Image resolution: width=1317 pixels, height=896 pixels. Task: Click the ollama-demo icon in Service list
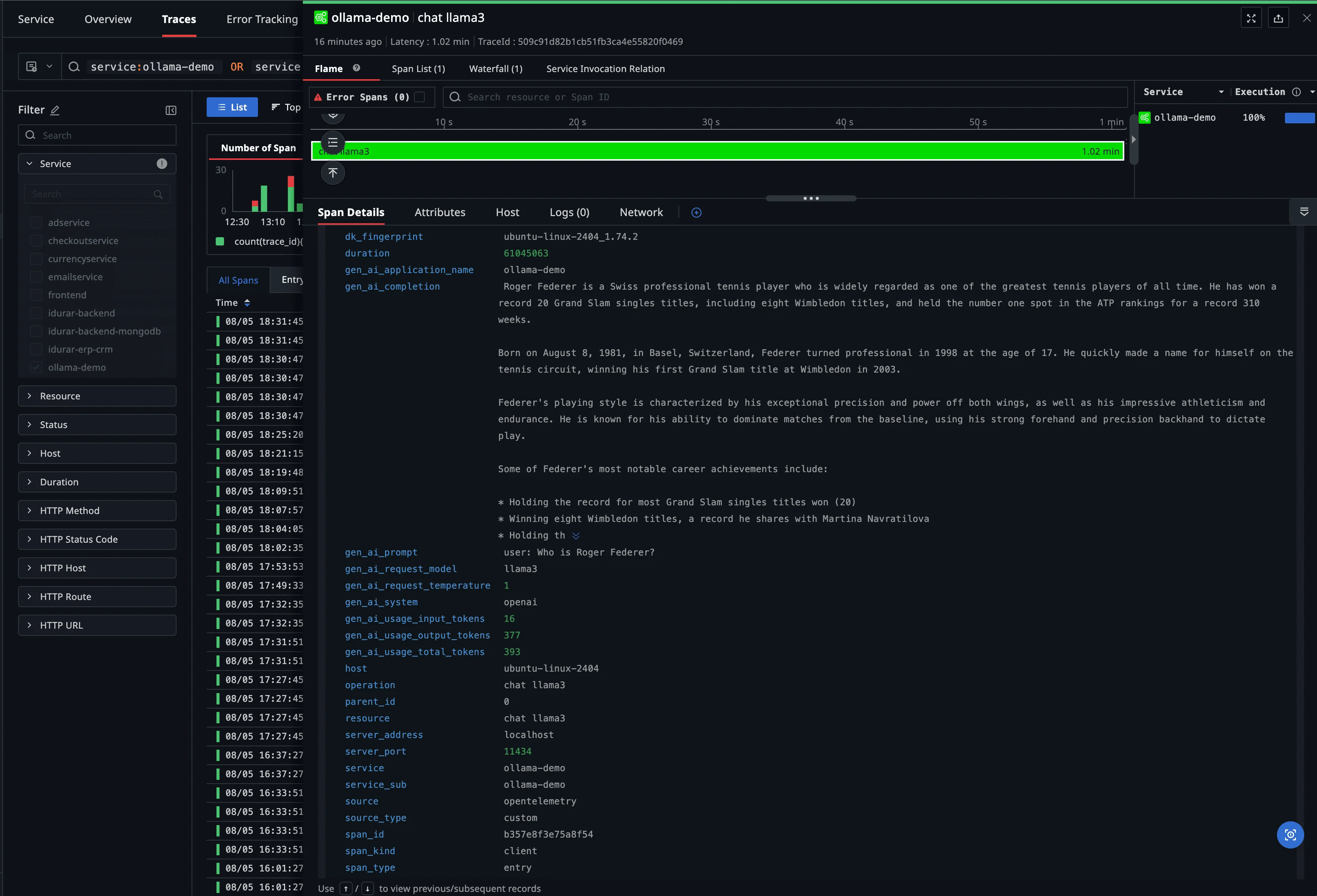pos(1145,117)
